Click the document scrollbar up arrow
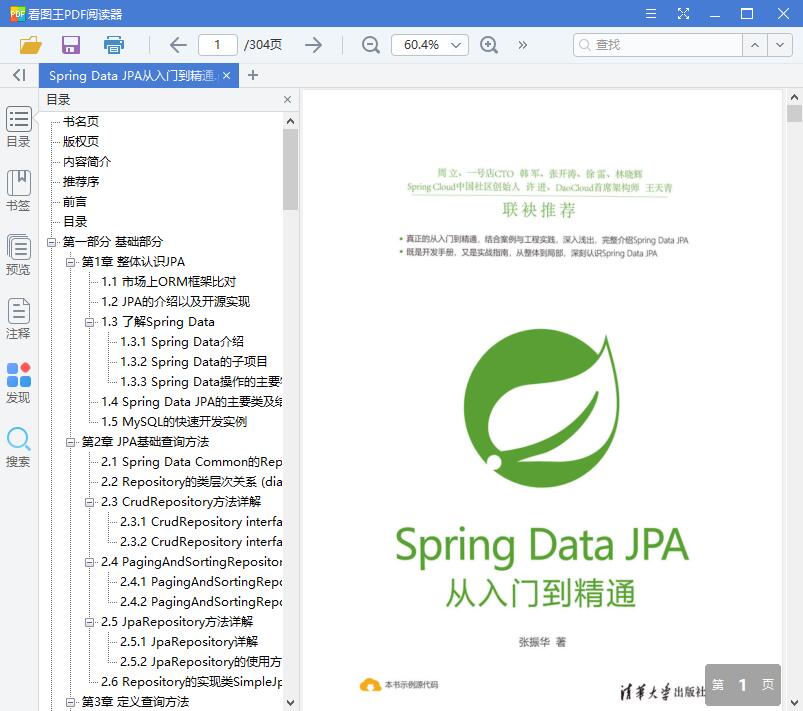The width and height of the screenshot is (803, 711). 794,97
